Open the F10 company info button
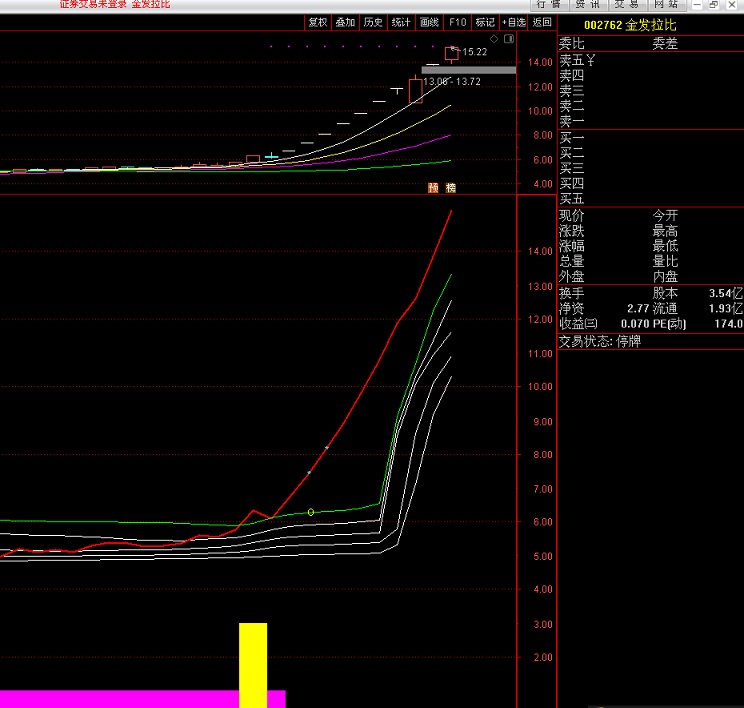The width and height of the screenshot is (744, 708). pyautogui.click(x=457, y=22)
